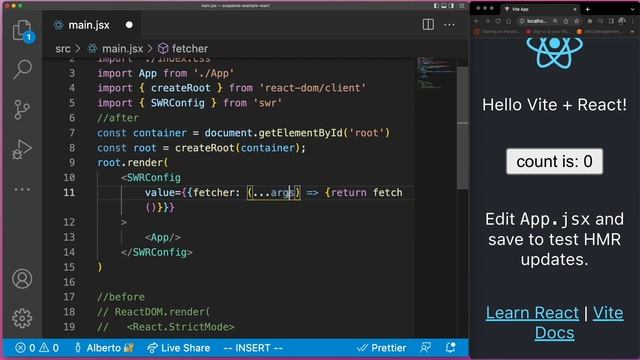This screenshot has height=360, width=640.
Task: Click the browser home button
Action: click(509, 21)
